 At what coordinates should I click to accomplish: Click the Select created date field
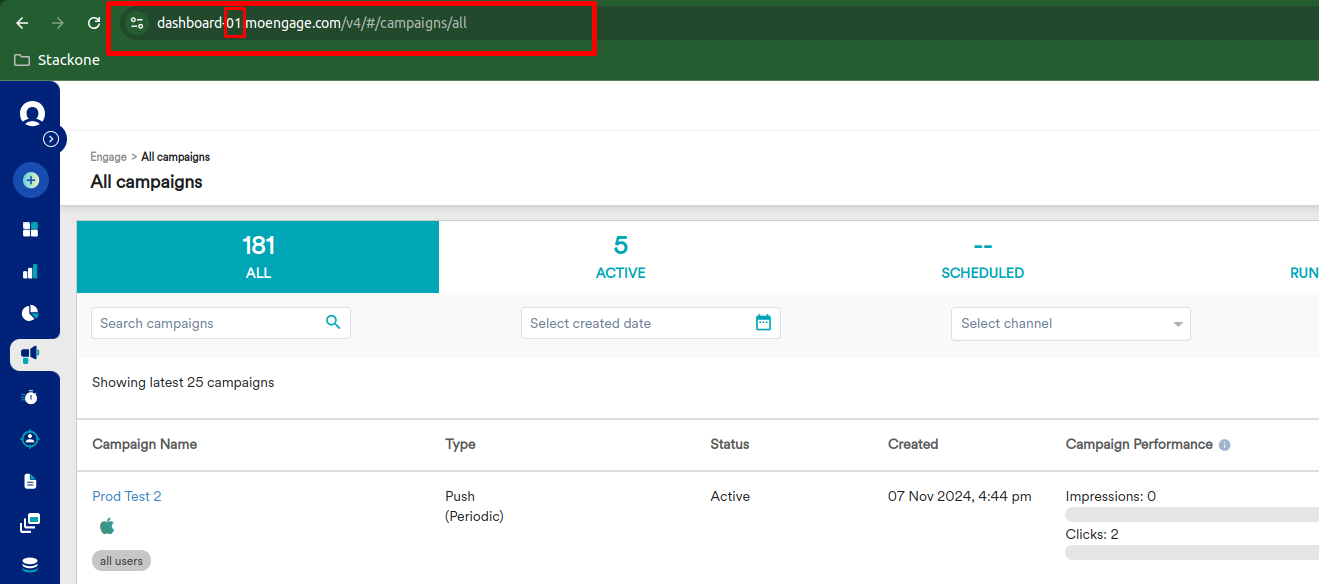[x=651, y=323]
